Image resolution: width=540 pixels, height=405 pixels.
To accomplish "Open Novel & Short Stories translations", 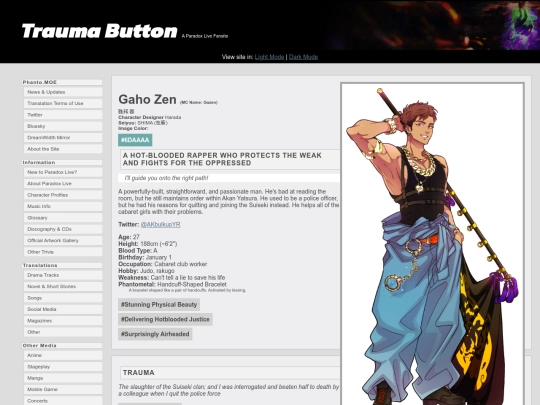I will 63,286.
